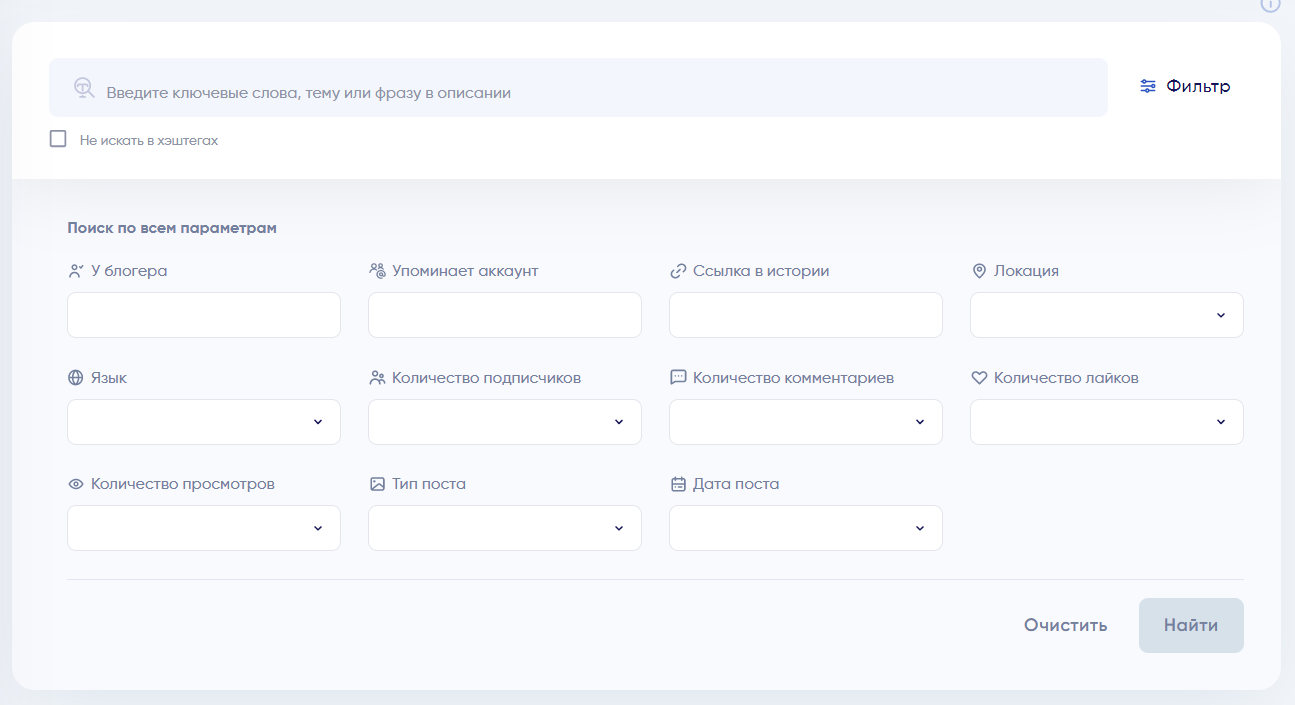Expand the Тип поста dropdown
This screenshot has width=1295, height=705.
(504, 528)
